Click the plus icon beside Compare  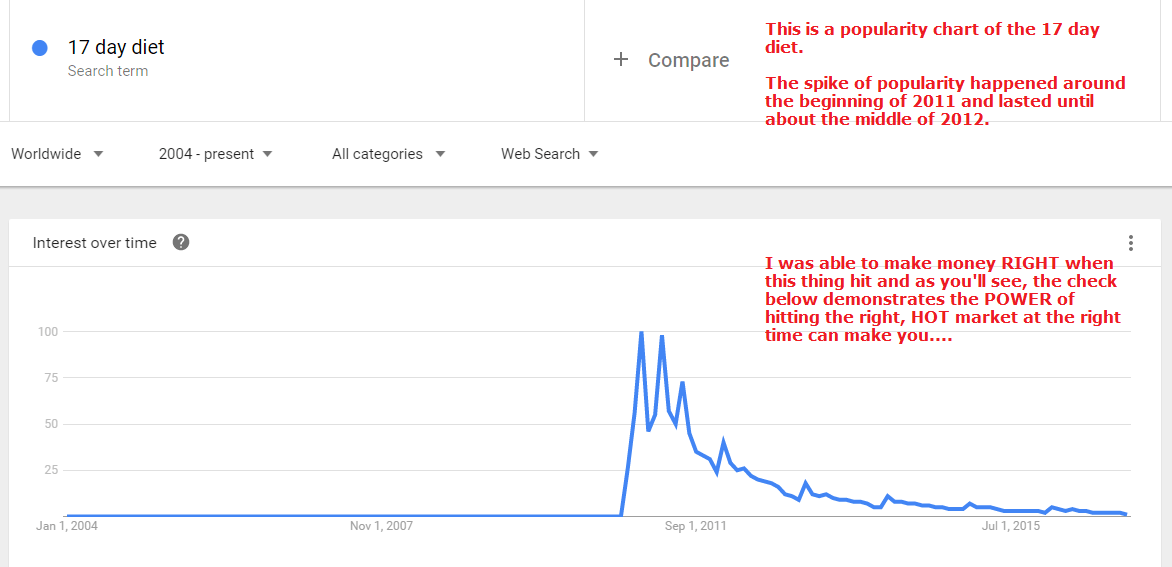coord(620,60)
